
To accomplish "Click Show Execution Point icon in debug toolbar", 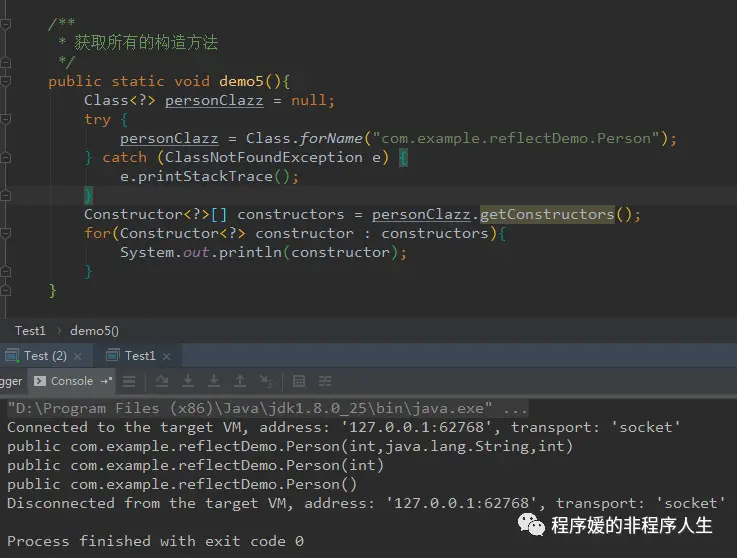I will point(129,381).
